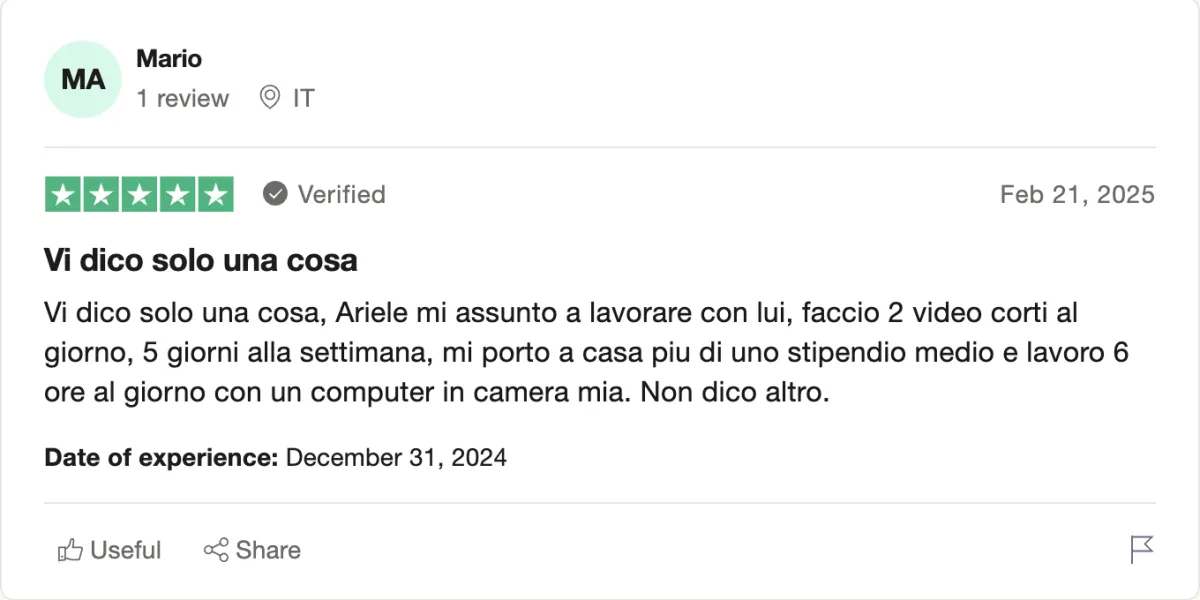Image resolution: width=1200 pixels, height=600 pixels.
Task: Click the first green star
Action: (x=63, y=194)
